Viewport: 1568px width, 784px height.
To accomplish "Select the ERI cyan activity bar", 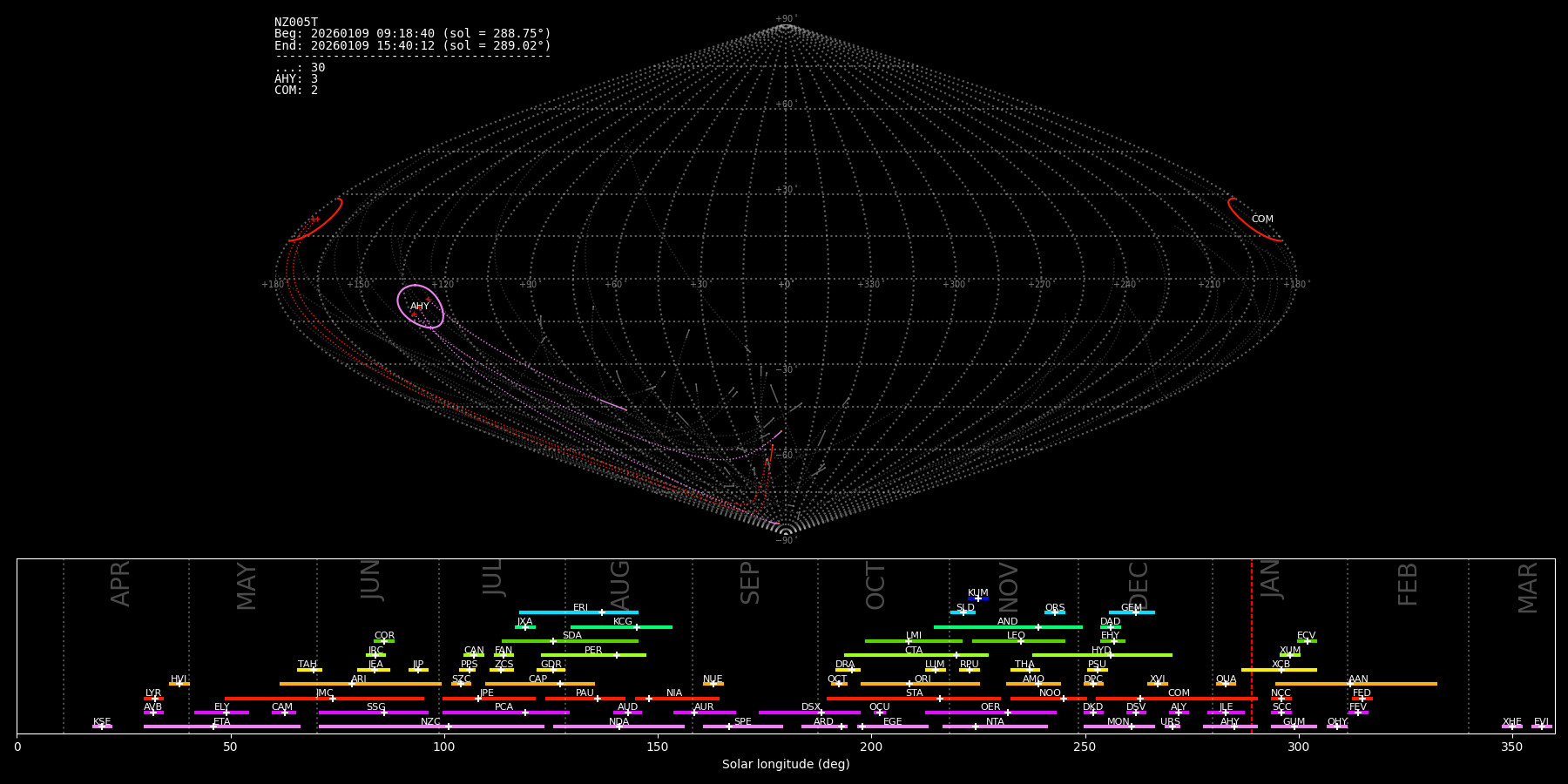I will pyautogui.click(x=558, y=612).
